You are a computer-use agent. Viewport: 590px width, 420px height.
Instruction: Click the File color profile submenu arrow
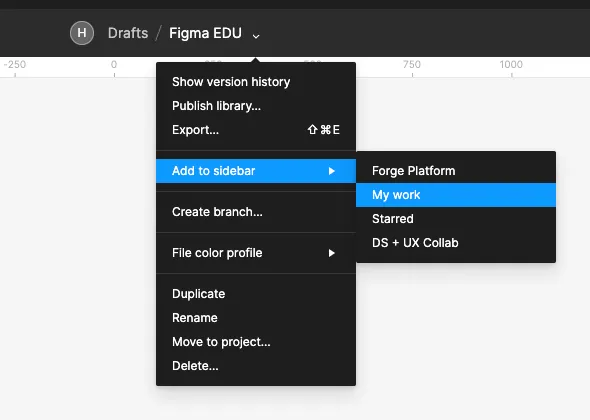pos(331,253)
